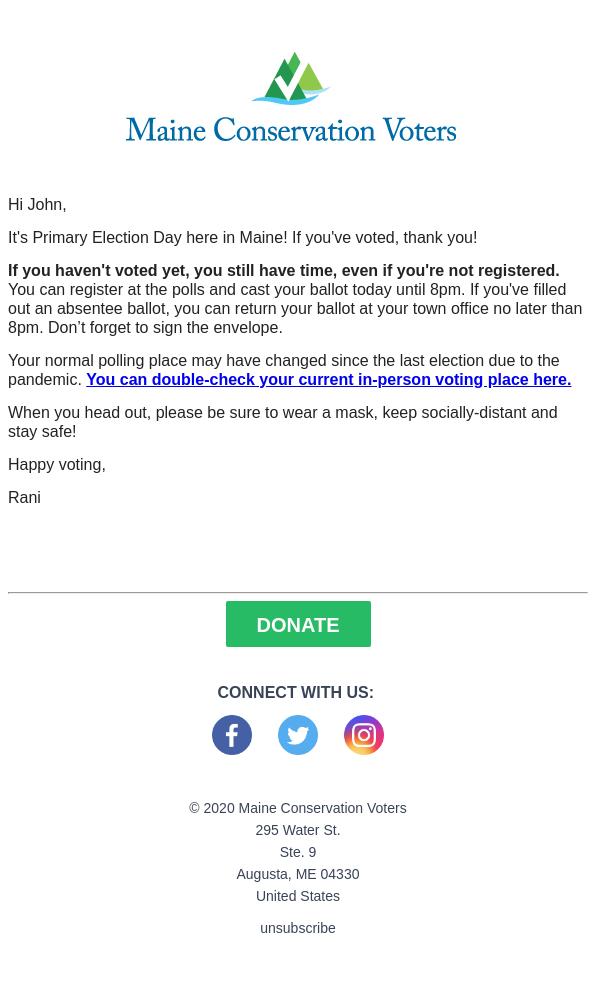Select the address '295 Water St.'
This screenshot has width=592, height=1008.
click(x=297, y=830)
